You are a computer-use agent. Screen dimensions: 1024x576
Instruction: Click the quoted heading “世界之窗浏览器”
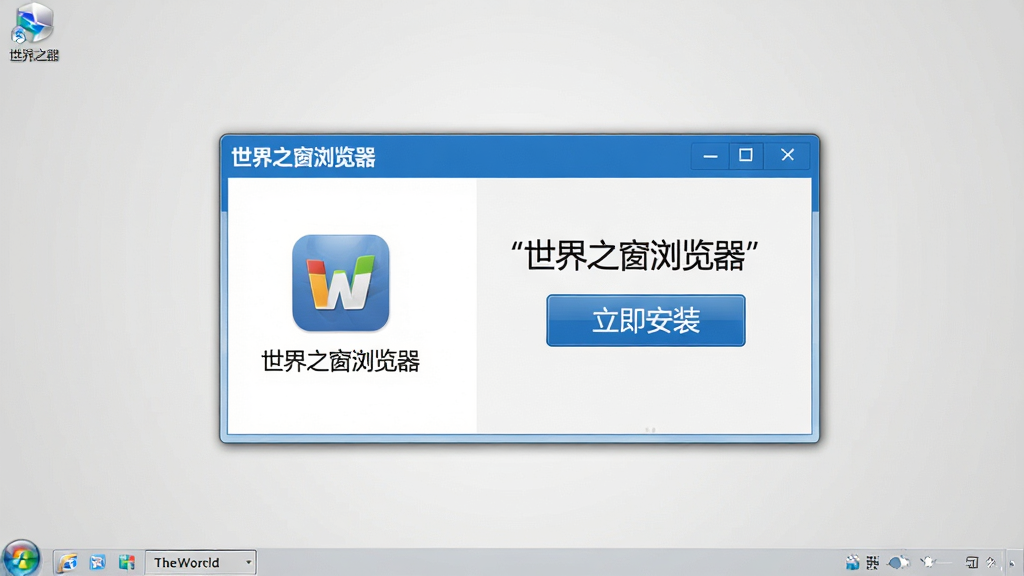[x=634, y=255]
